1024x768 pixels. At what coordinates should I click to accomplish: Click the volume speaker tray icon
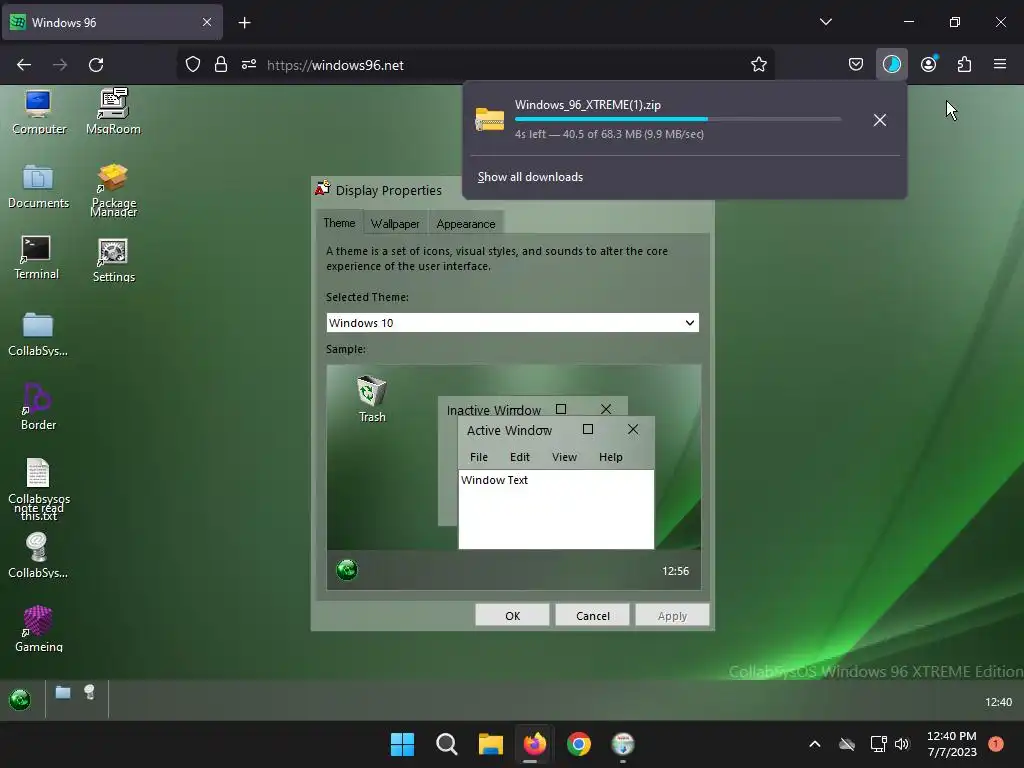(902, 744)
